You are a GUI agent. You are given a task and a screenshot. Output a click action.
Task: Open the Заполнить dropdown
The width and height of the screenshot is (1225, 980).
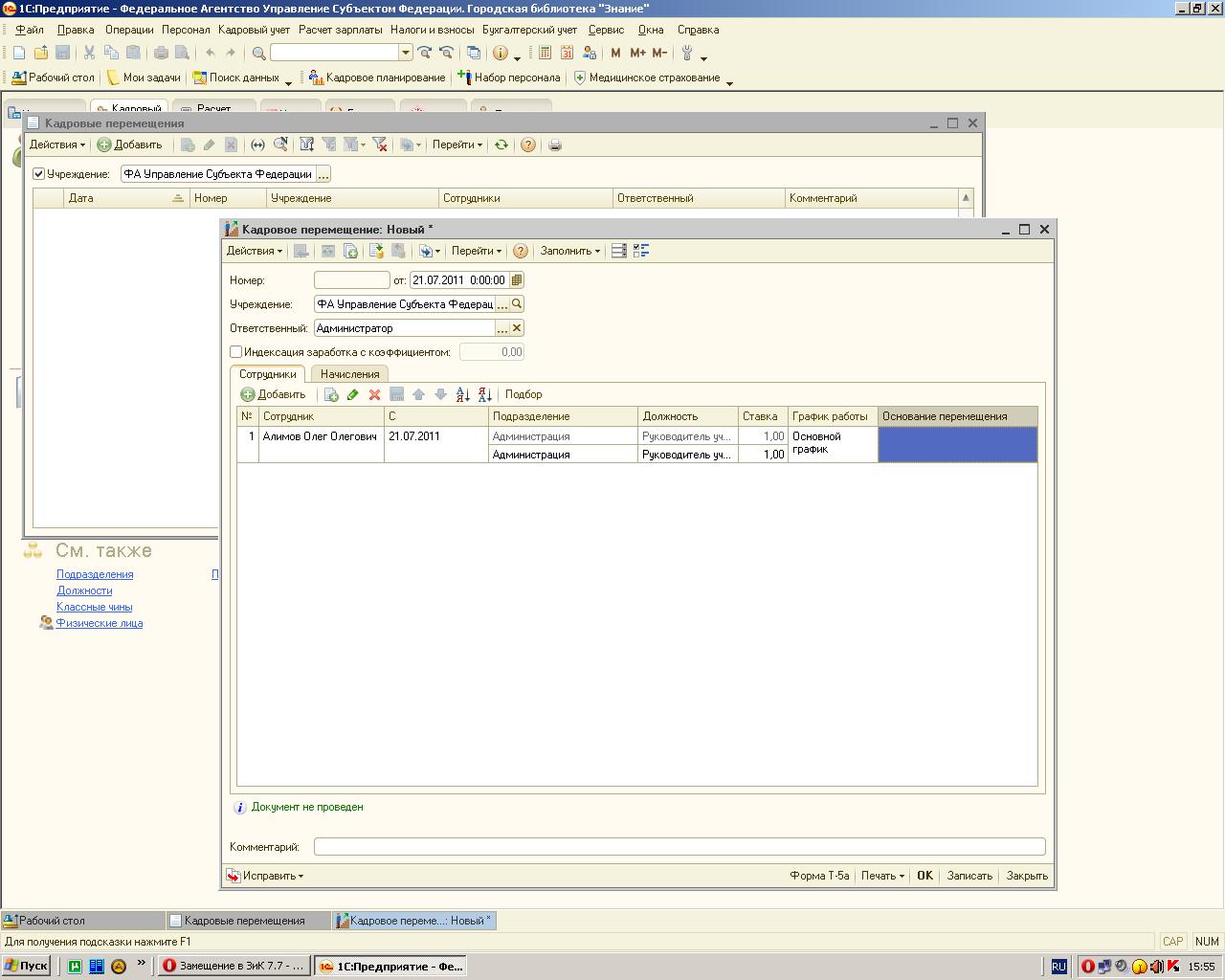tap(570, 251)
